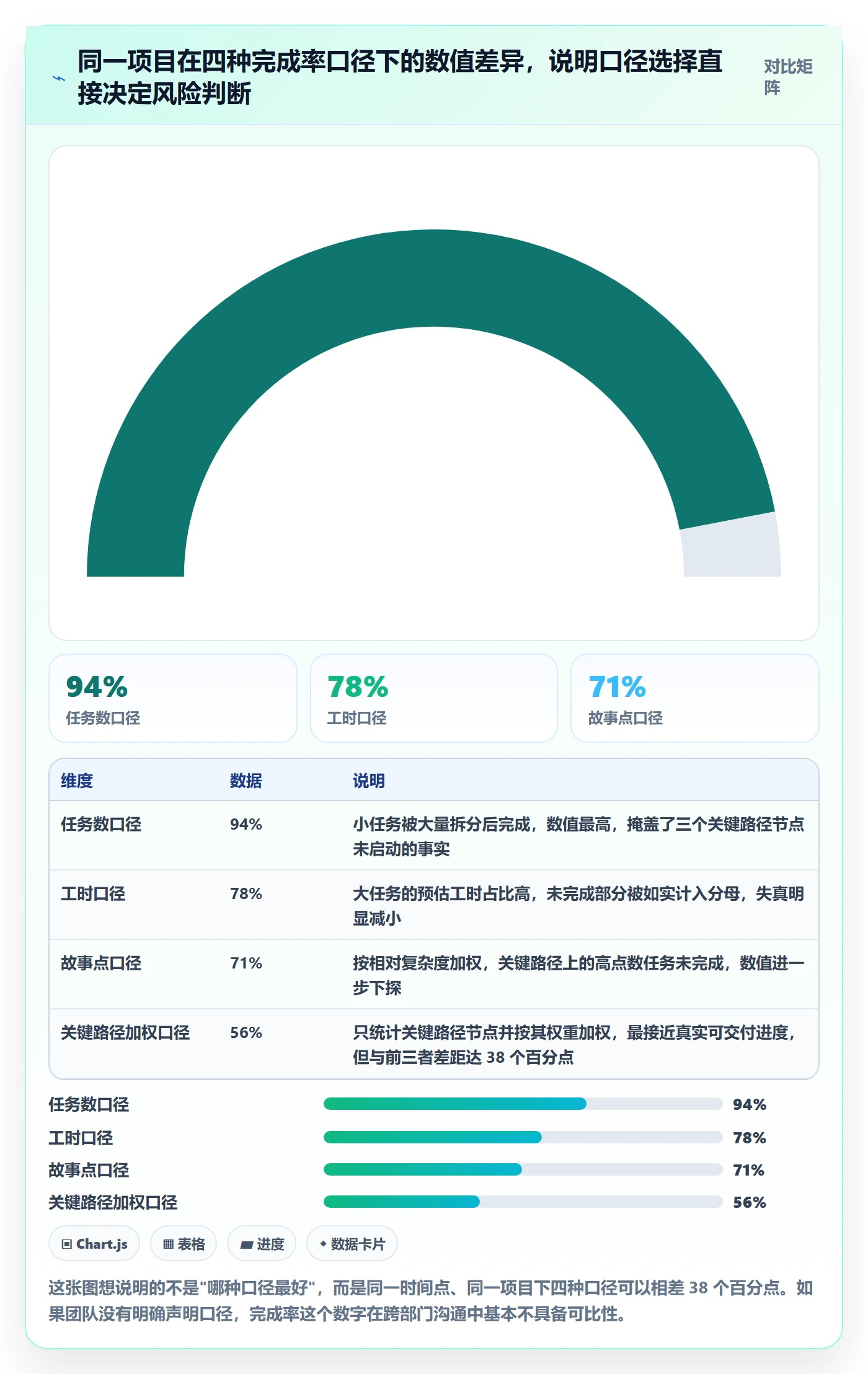The width and height of the screenshot is (868, 1374).
Task: Click the 故事点口径 table row name
Action: [101, 963]
